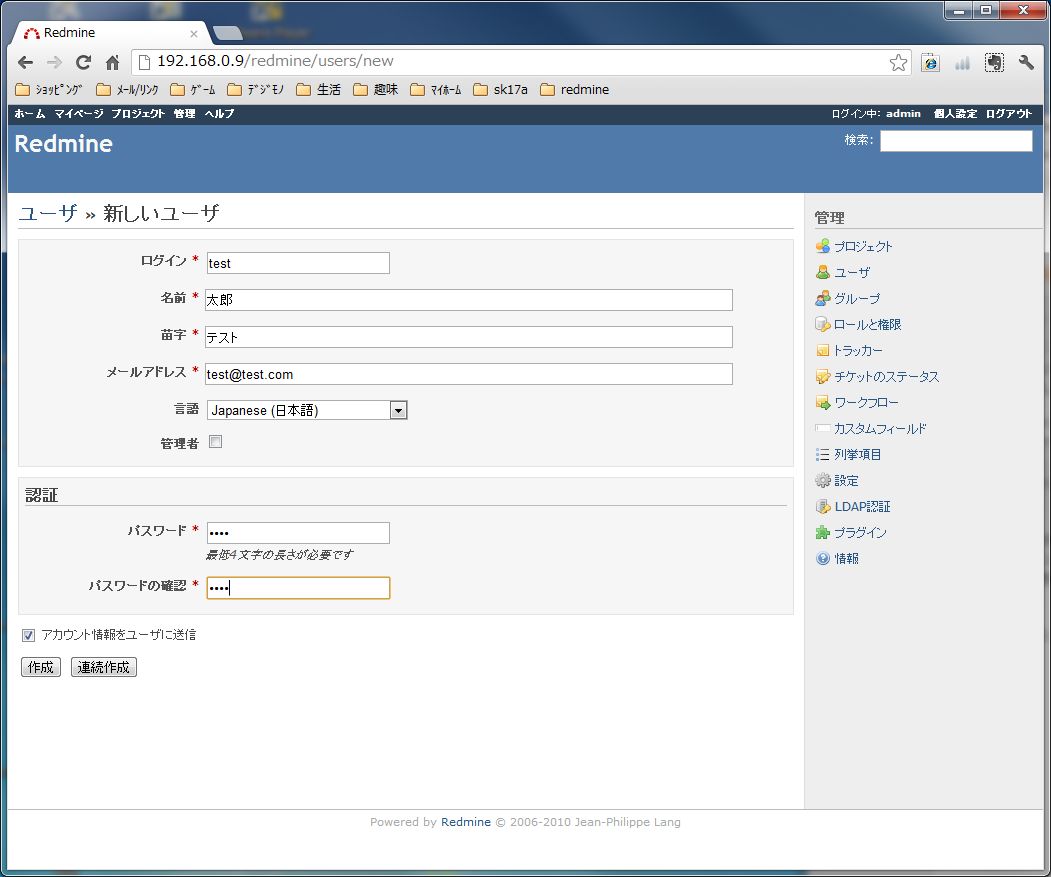Enable the 管理者 checkbox
The width and height of the screenshot is (1051, 877).
coord(215,441)
